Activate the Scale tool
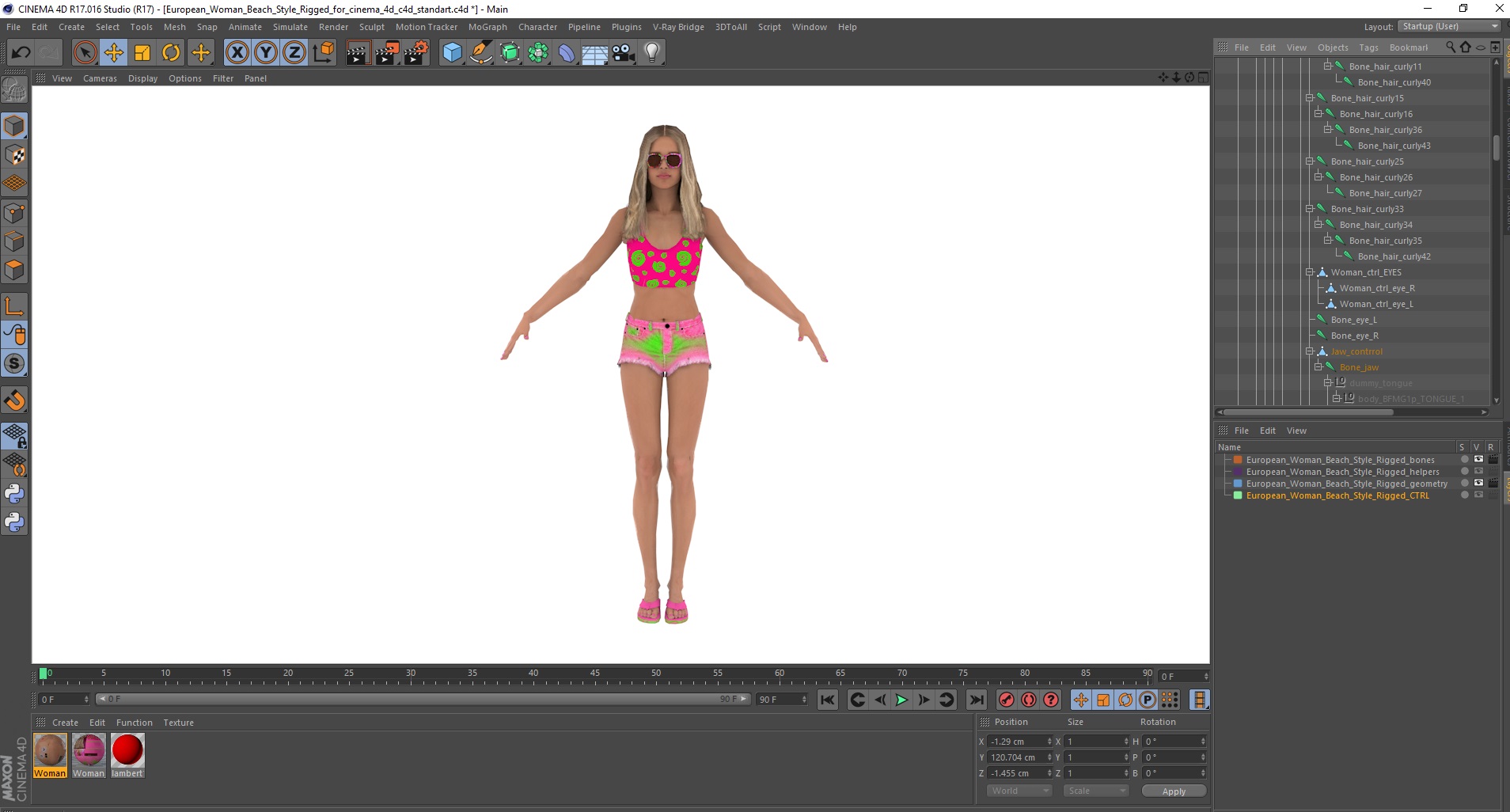Image resolution: width=1510 pixels, height=812 pixels. pos(142,53)
